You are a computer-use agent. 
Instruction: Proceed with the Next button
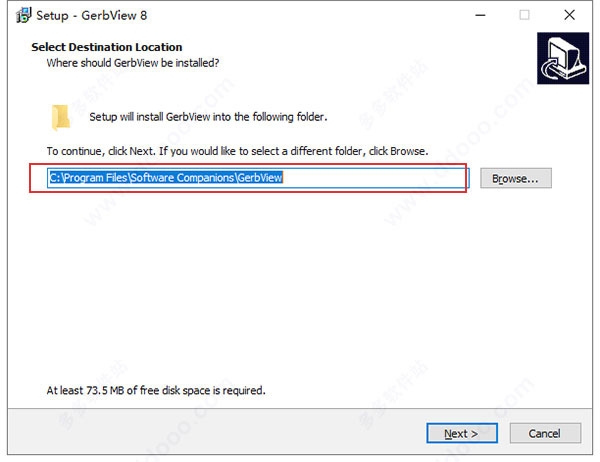[462, 433]
